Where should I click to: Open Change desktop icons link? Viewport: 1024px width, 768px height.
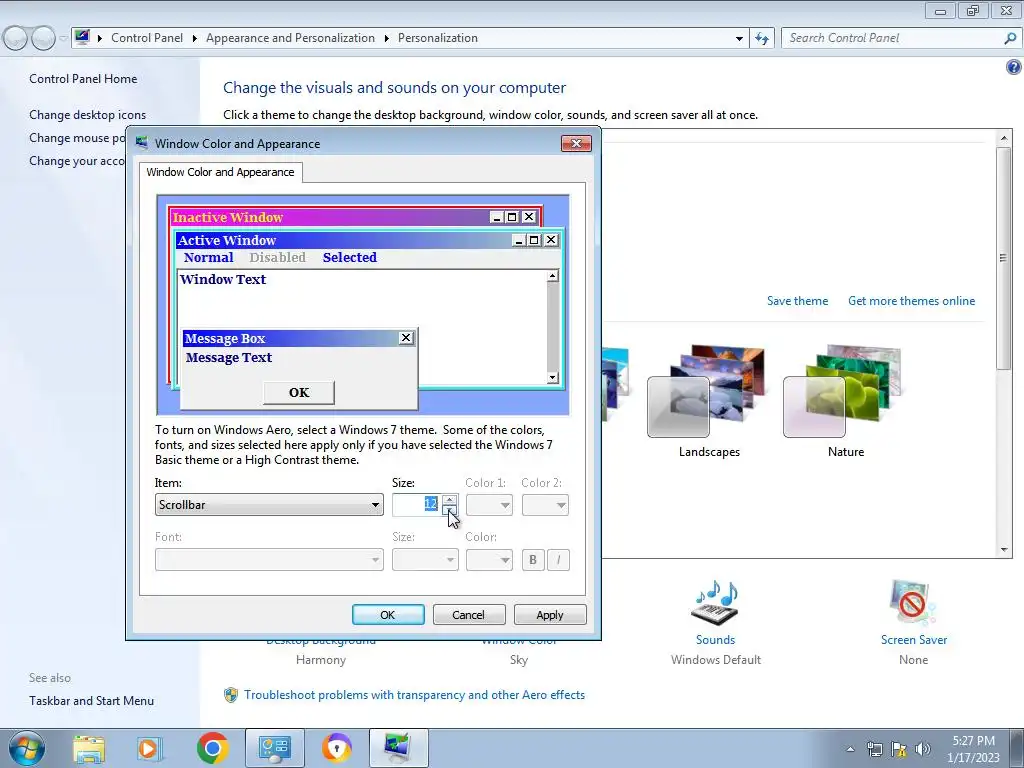click(88, 115)
